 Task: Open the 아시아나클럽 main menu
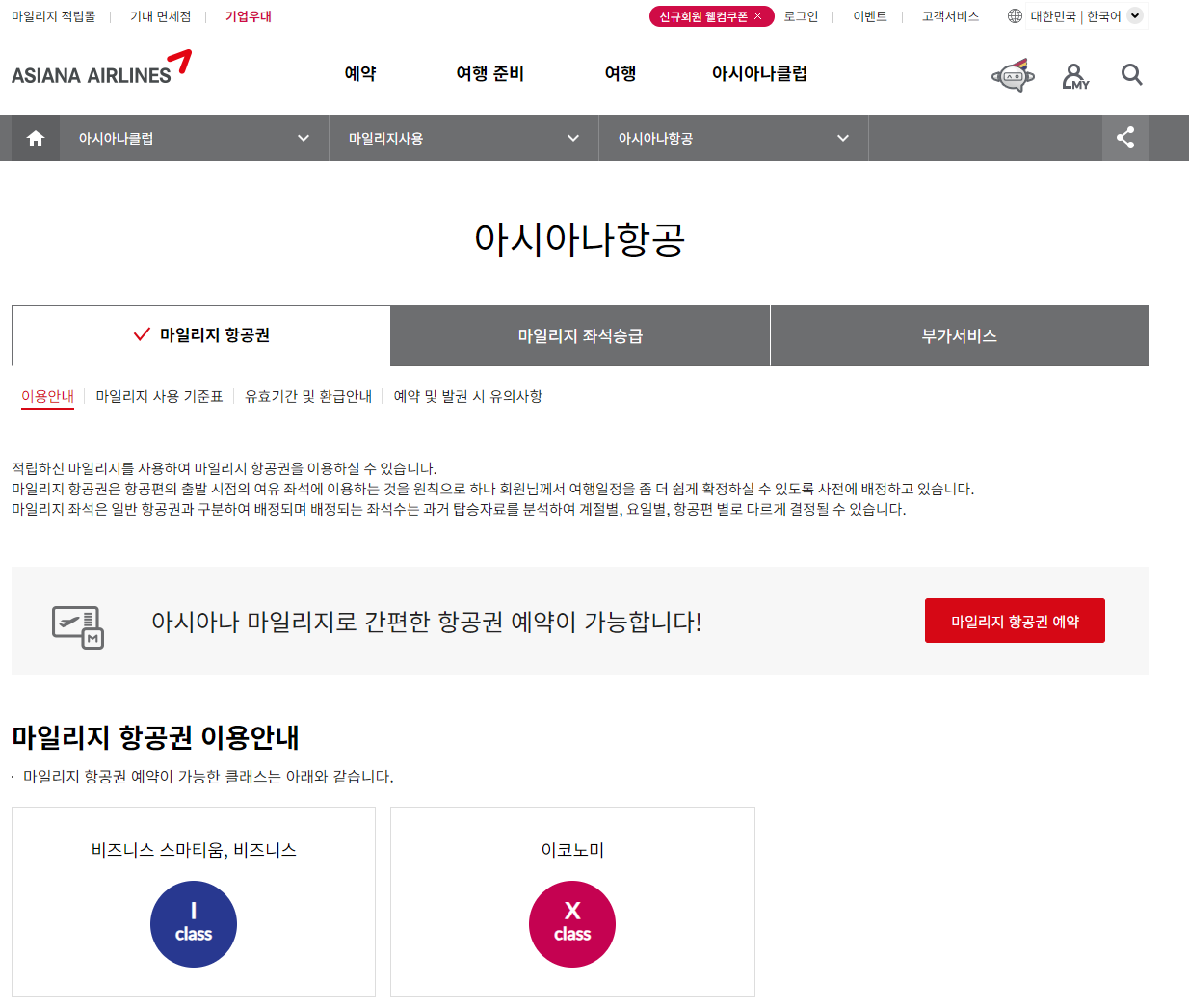(759, 73)
